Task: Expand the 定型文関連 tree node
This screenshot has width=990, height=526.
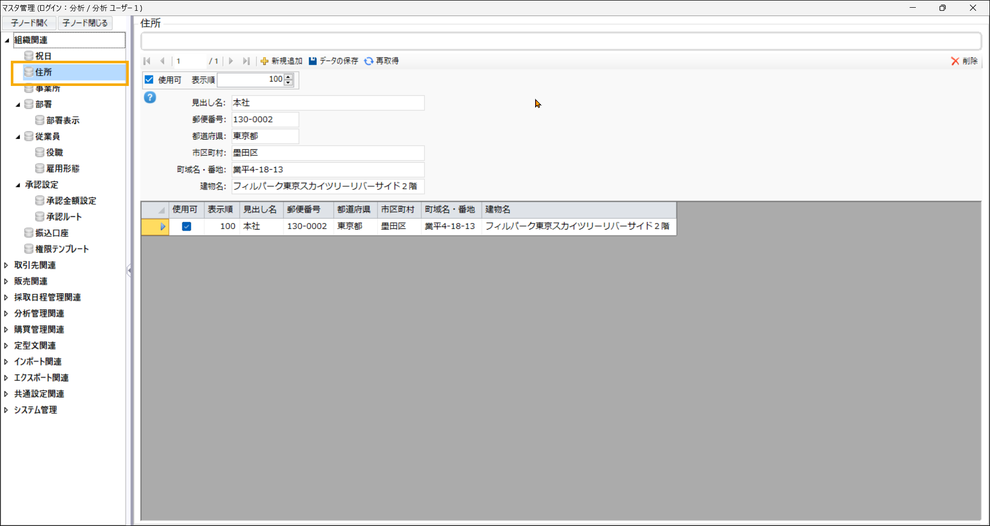Action: (6, 345)
